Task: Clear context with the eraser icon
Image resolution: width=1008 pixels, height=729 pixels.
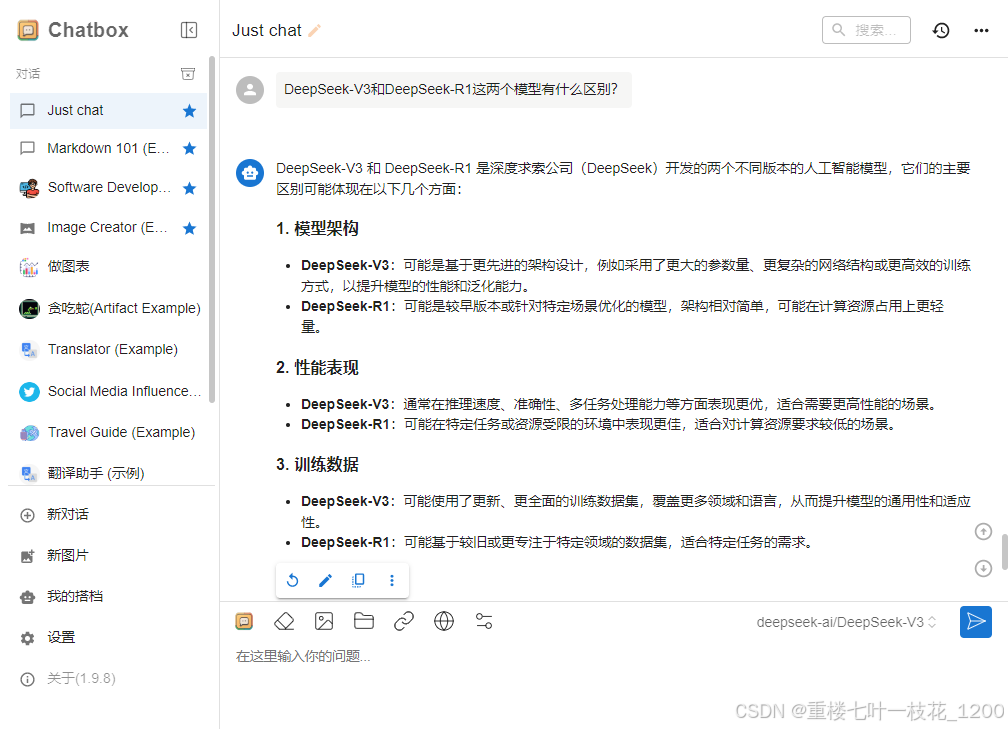Action: tap(284, 621)
